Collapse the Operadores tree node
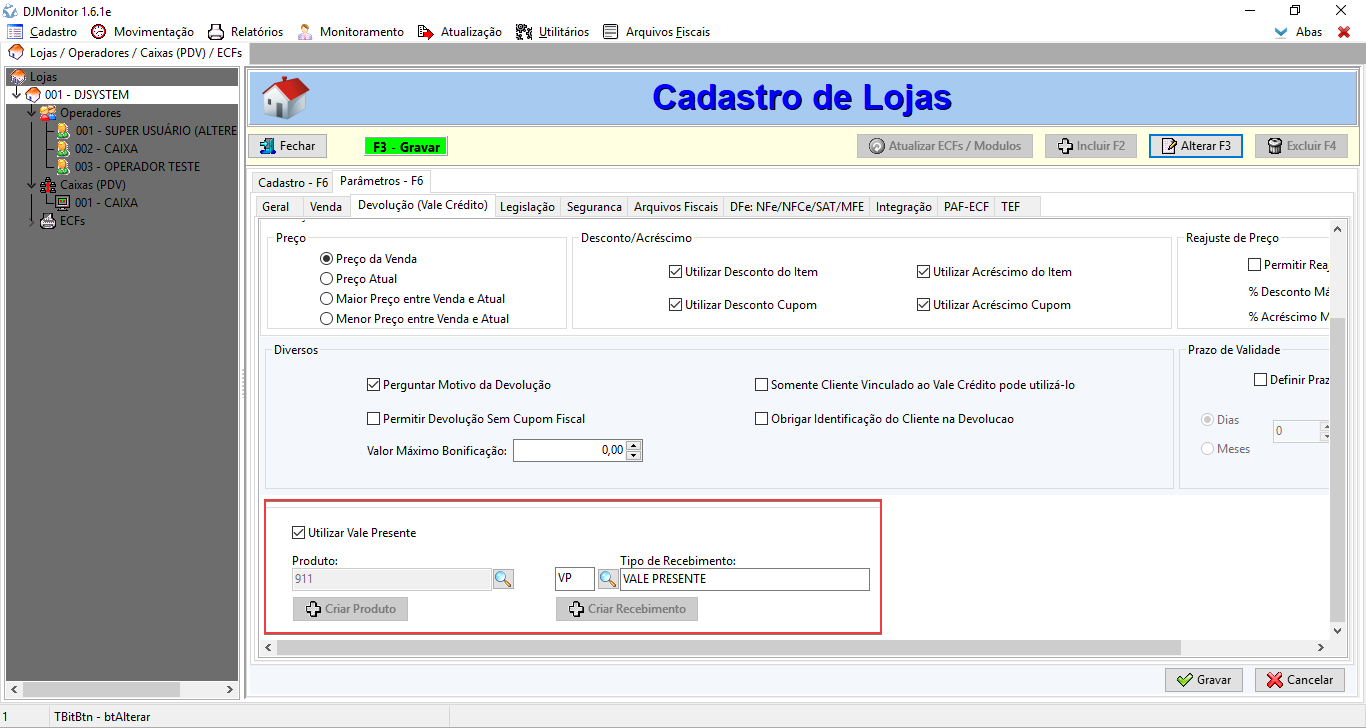Image resolution: width=1366 pixels, height=728 pixels. pyautogui.click(x=31, y=113)
